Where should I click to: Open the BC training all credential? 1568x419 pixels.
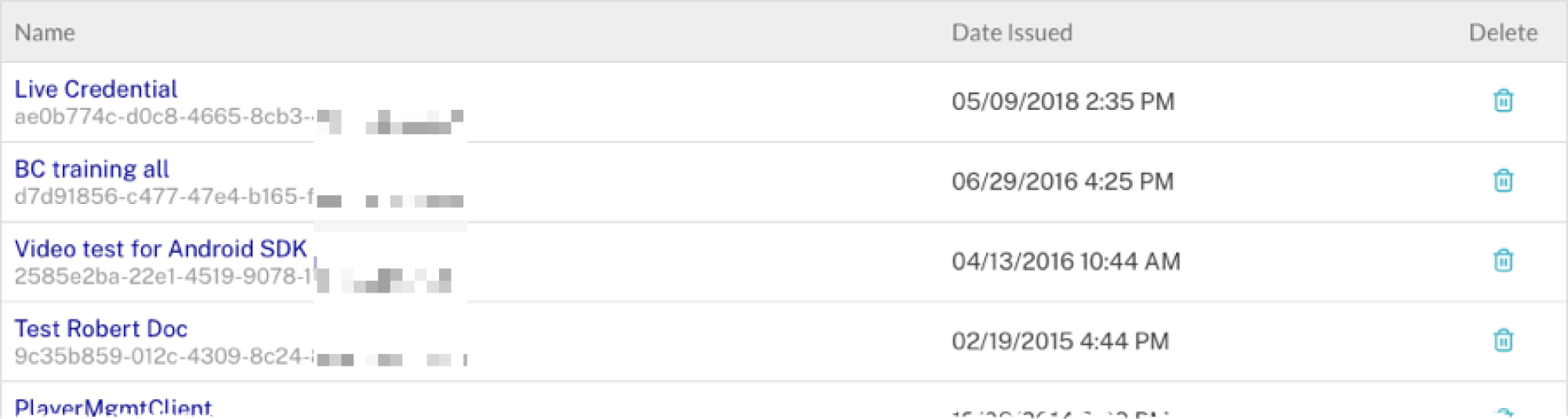click(92, 169)
